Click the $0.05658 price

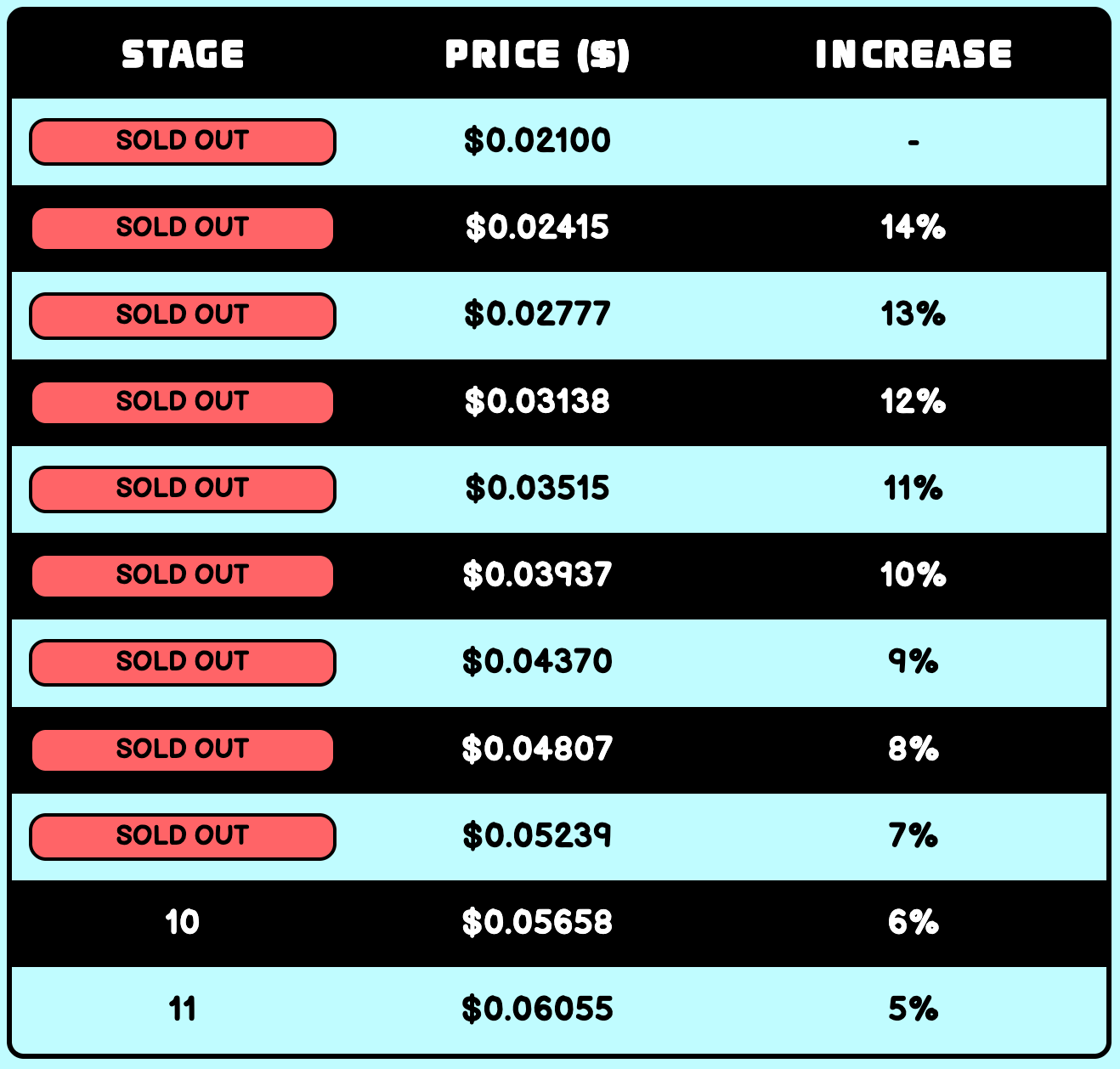[537, 923]
